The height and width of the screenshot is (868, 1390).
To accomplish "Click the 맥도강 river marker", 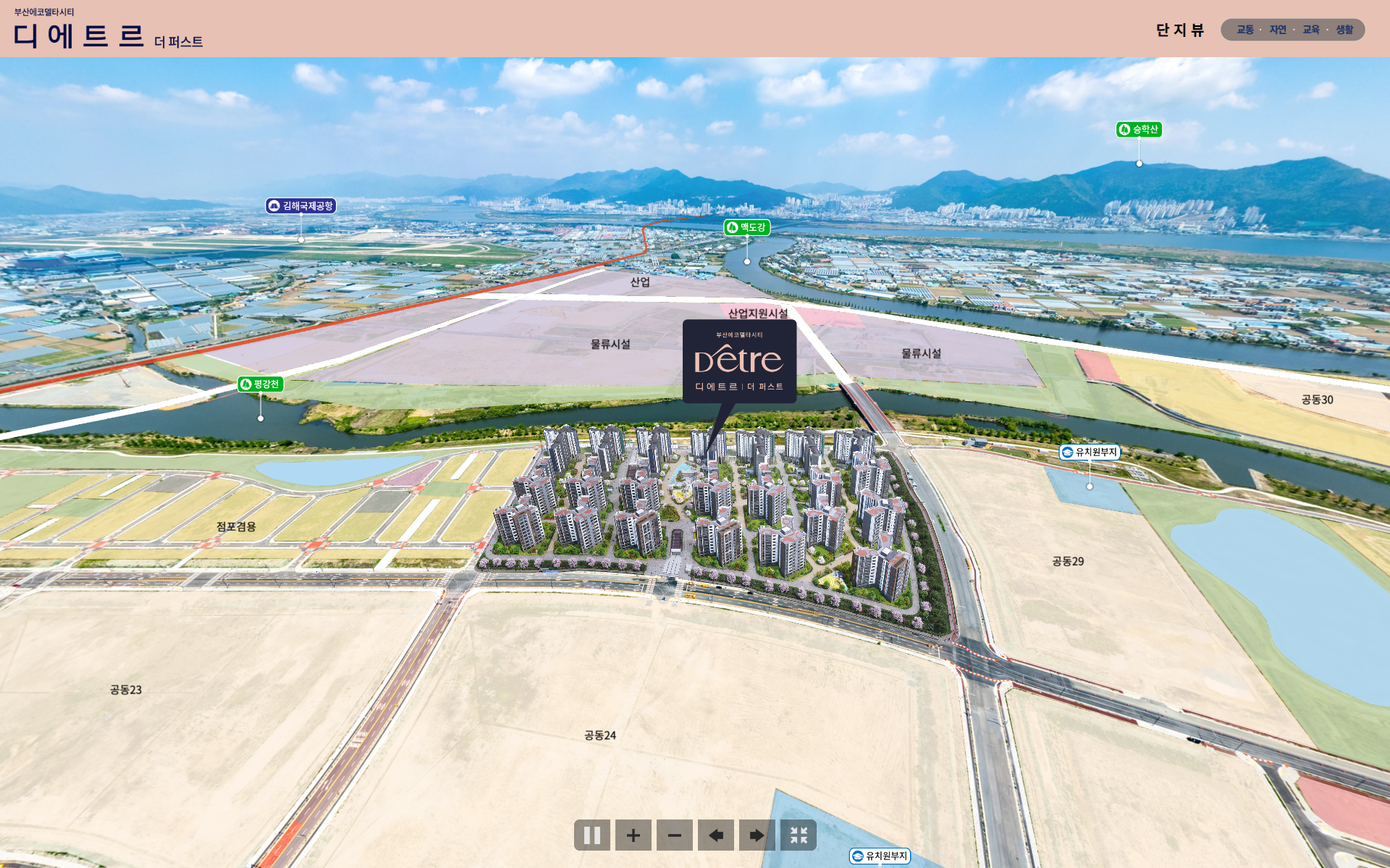I will point(747,227).
